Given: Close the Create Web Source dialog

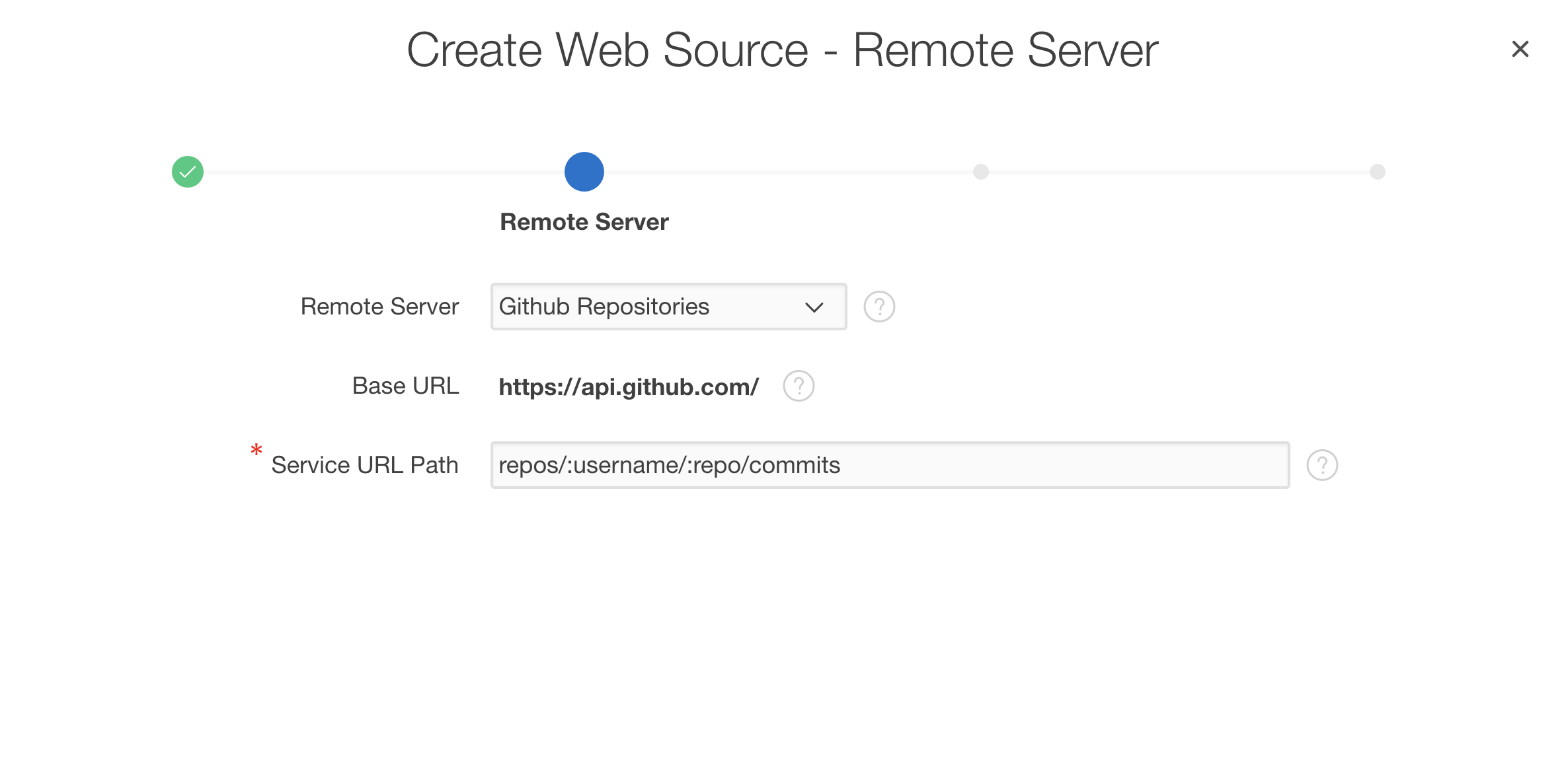Looking at the screenshot, I should [x=1520, y=49].
